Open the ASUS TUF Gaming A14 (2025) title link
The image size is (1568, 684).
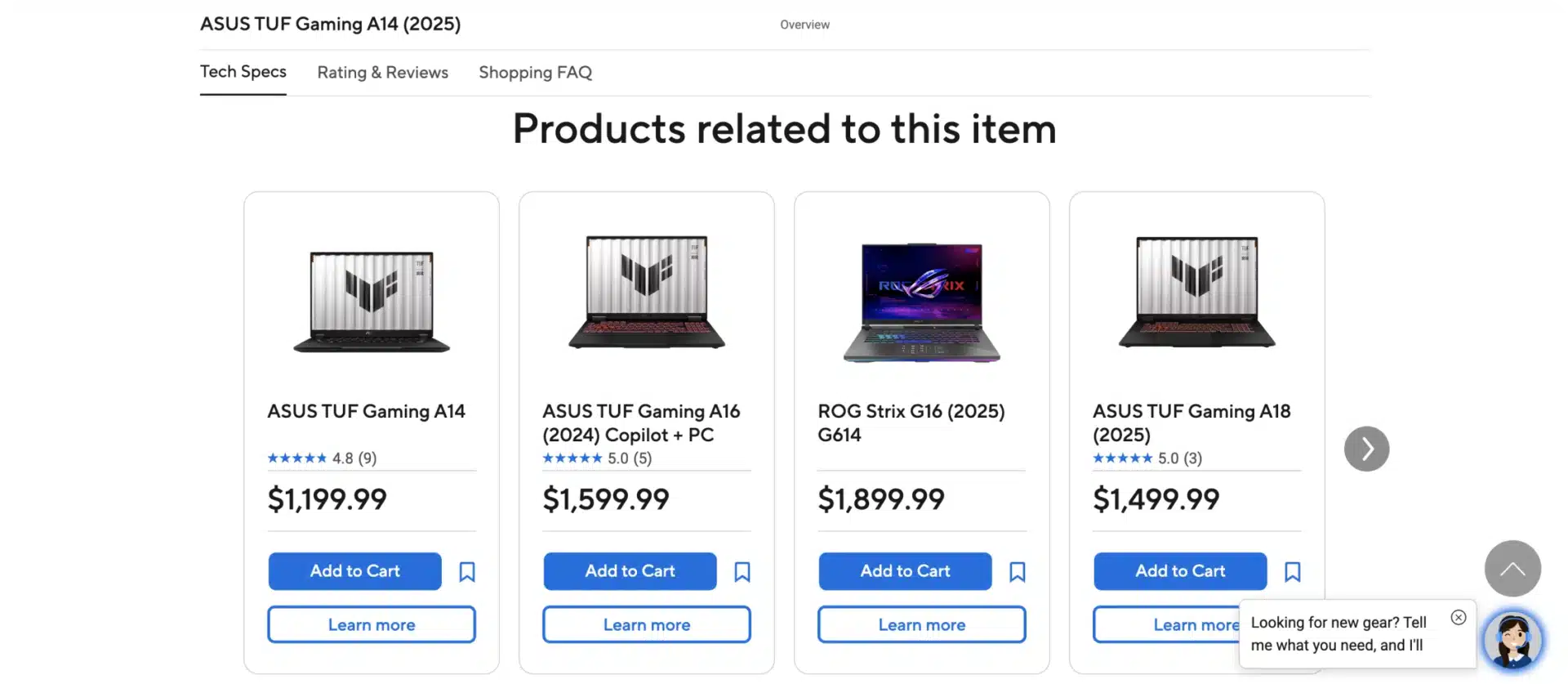(330, 25)
